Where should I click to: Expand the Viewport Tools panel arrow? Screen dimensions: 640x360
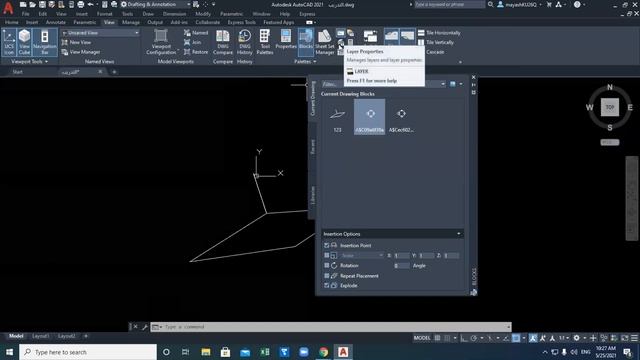46,62
